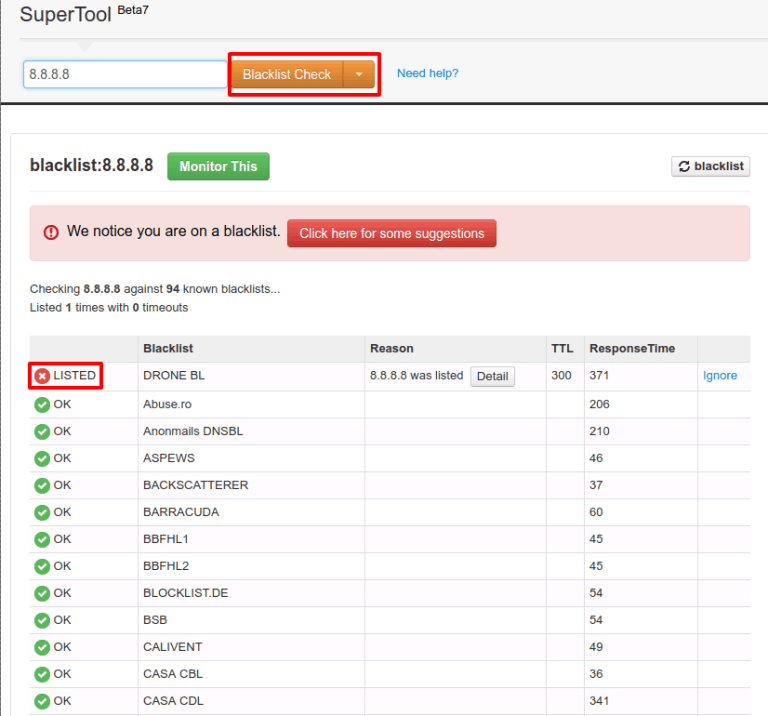Image resolution: width=768 pixels, height=716 pixels.
Task: Click the response time value 371
Action: click(599, 376)
